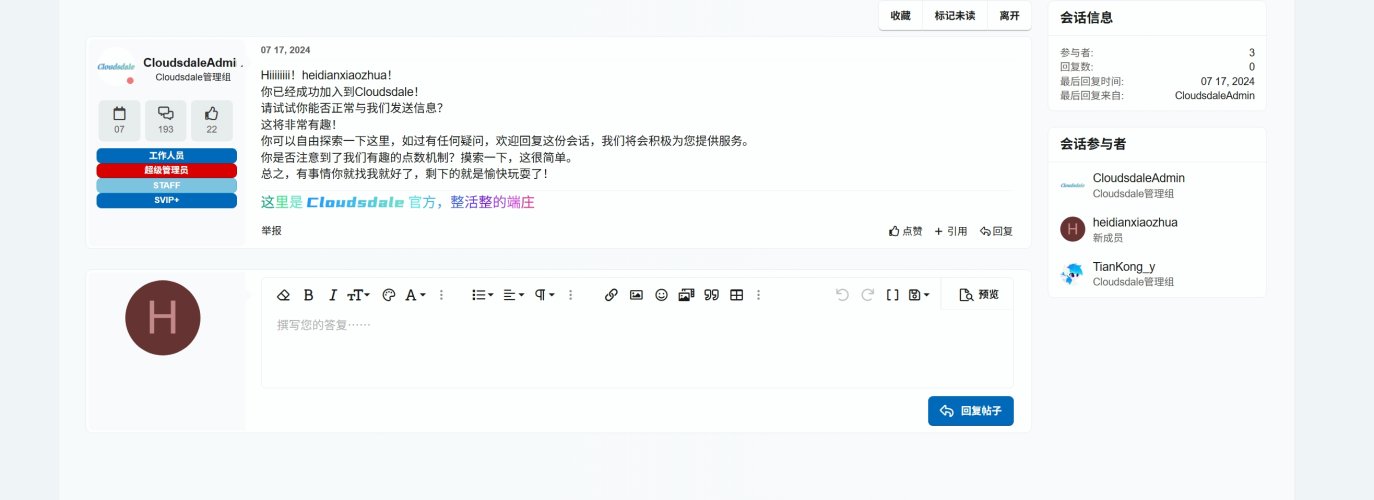Click last replier name in 会话信息
Image resolution: width=1374 pixels, height=500 pixels.
[x=1215, y=96]
